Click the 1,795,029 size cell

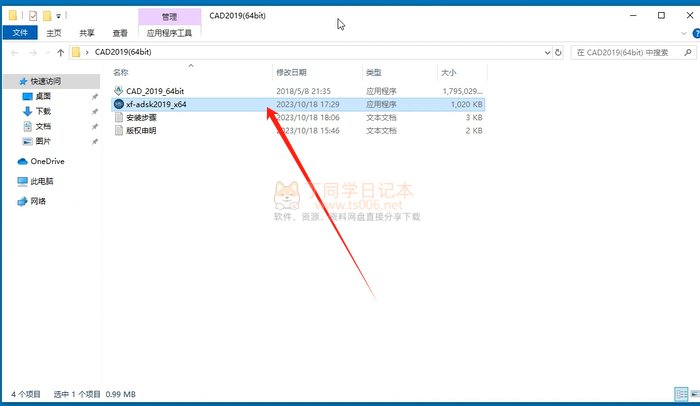462,91
